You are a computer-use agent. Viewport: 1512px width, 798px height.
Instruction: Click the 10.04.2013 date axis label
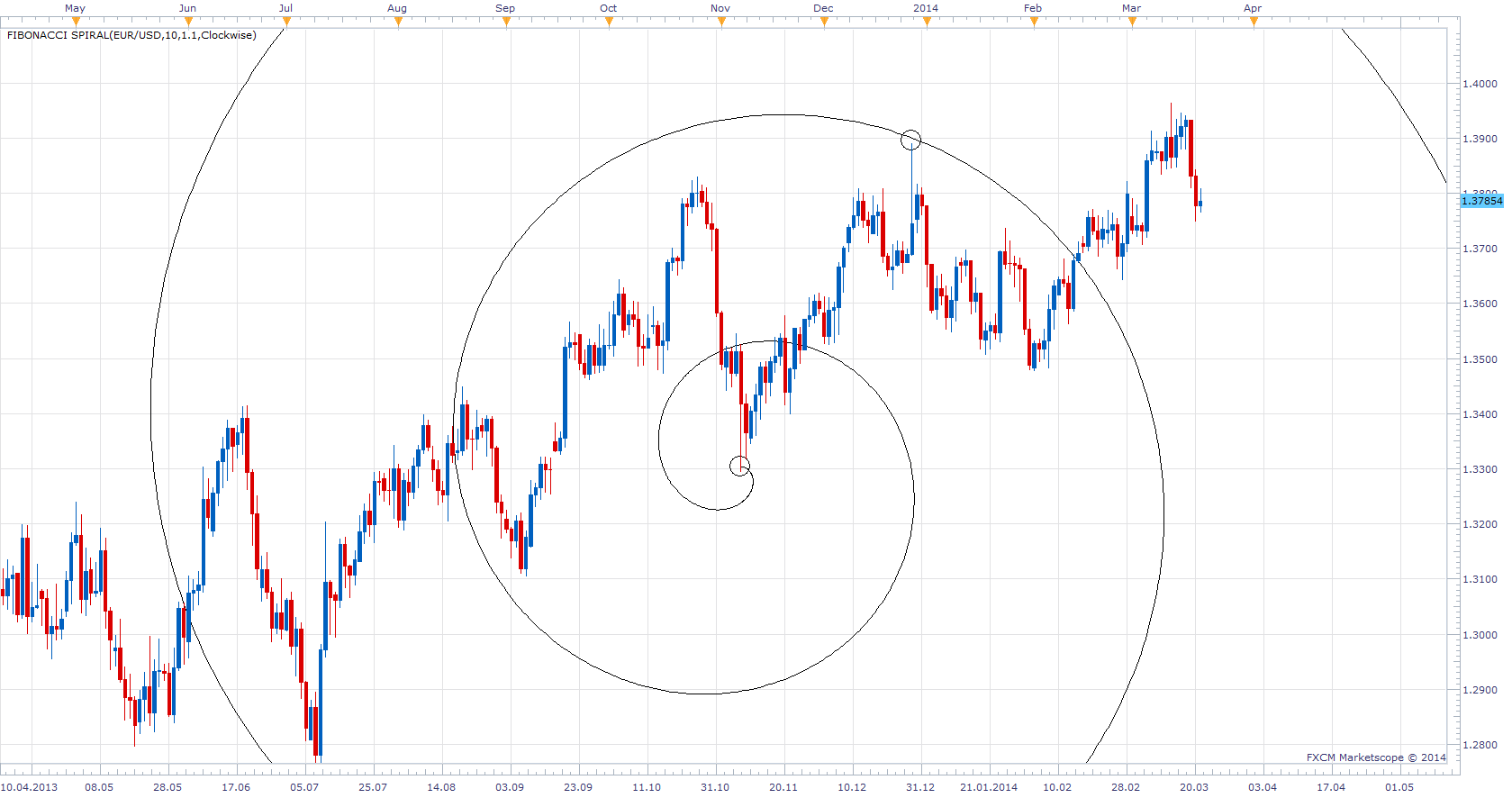click(30, 787)
